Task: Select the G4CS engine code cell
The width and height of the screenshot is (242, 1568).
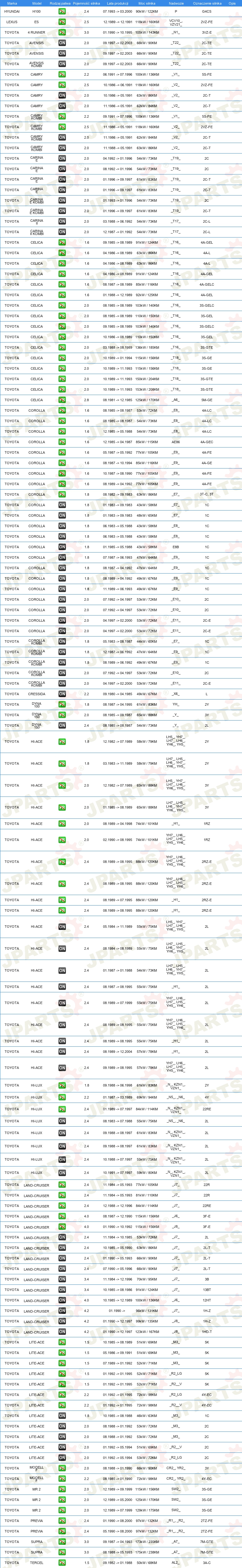Action: [x=207, y=11]
